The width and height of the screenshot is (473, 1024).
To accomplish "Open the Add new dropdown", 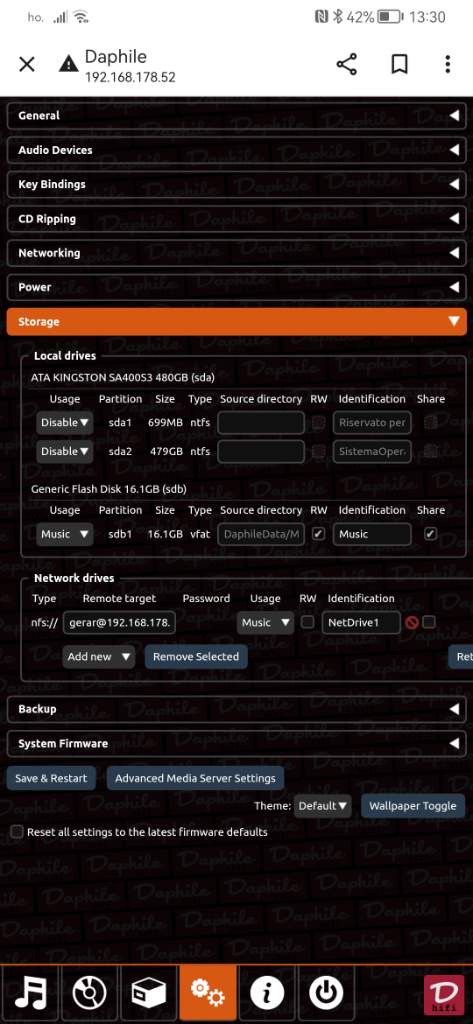I will tap(99, 657).
